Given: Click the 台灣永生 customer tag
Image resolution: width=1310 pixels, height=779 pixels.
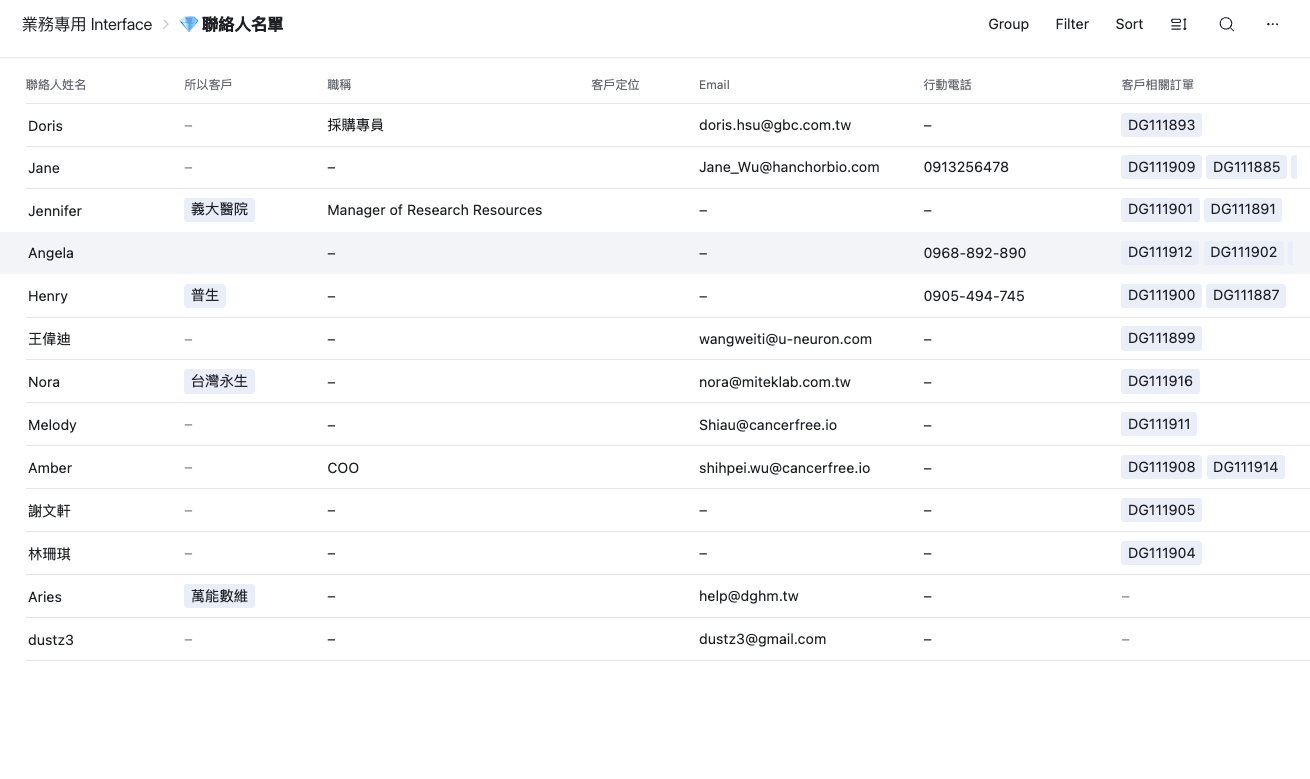Looking at the screenshot, I should tap(219, 382).
